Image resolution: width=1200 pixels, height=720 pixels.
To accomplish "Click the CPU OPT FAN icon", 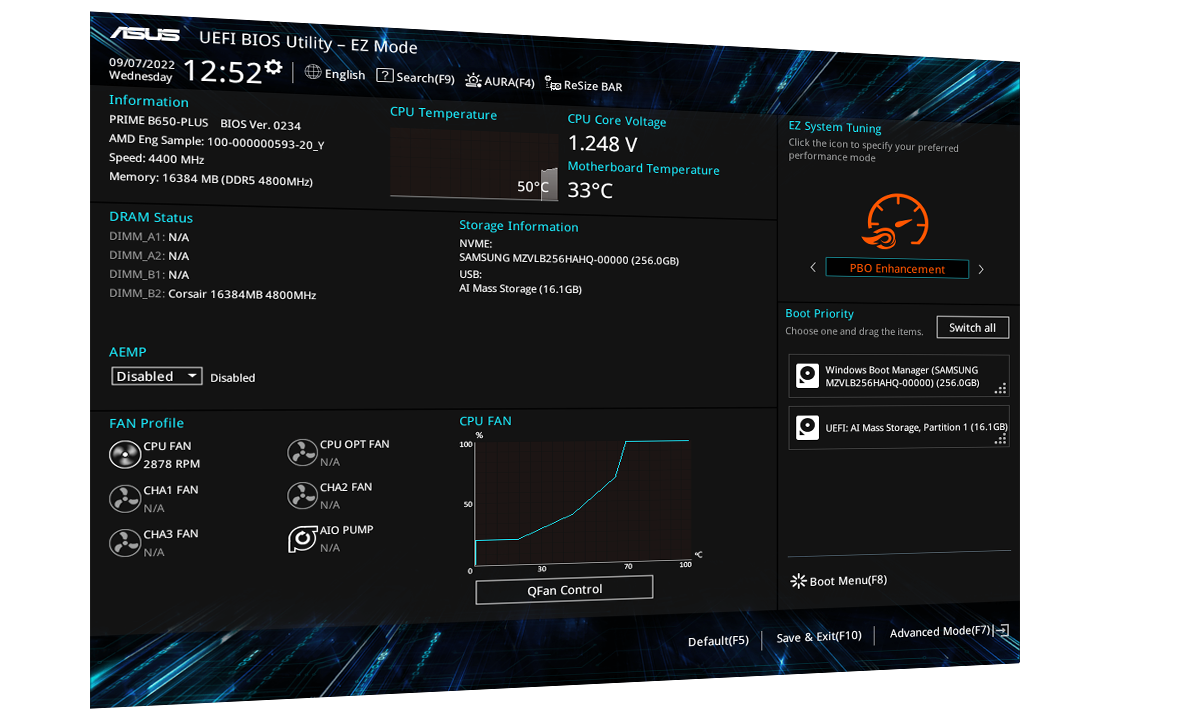I will coord(302,453).
